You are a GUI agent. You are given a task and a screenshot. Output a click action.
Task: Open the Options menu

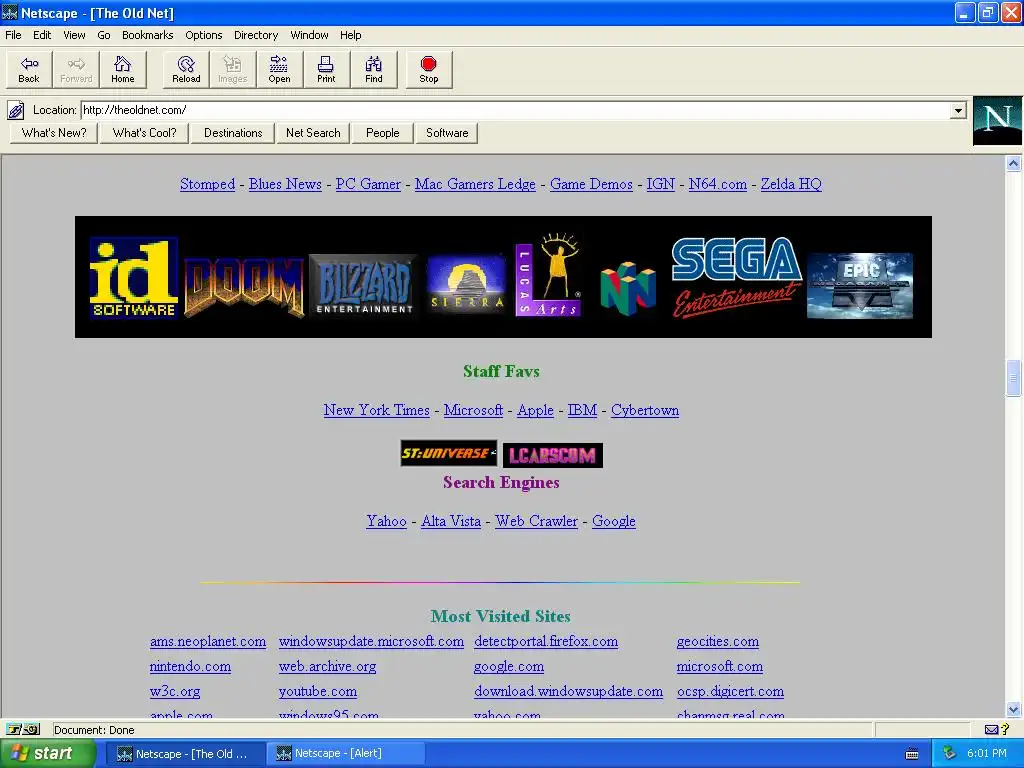(203, 35)
